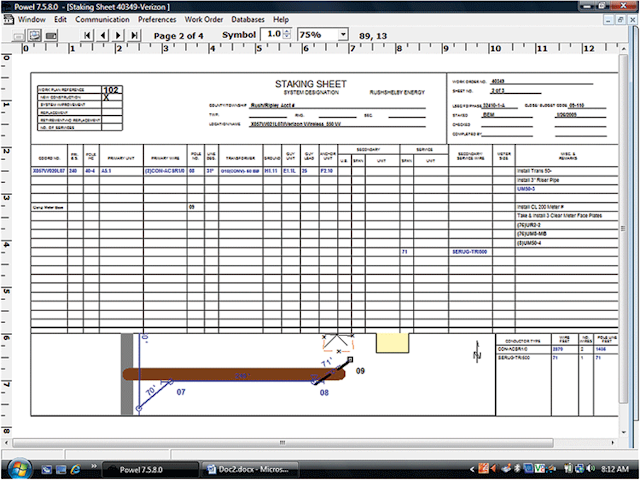Viewport: 640px width, 480px height.
Task: Click the Page 2 of 4 indicator
Action: point(178,36)
